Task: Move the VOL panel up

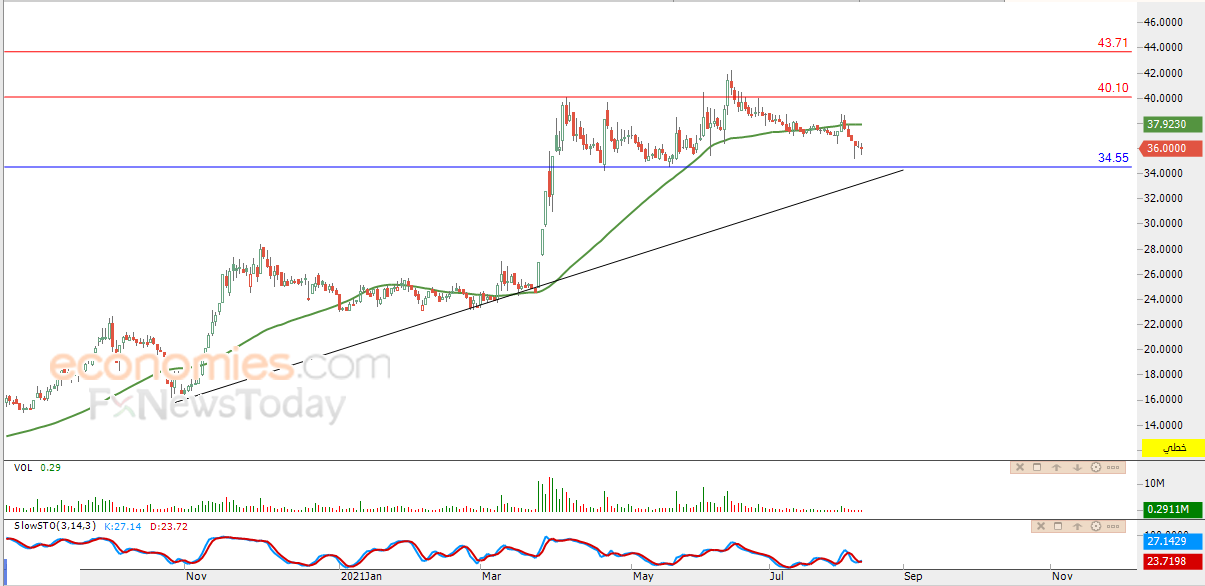Action: click(1057, 467)
